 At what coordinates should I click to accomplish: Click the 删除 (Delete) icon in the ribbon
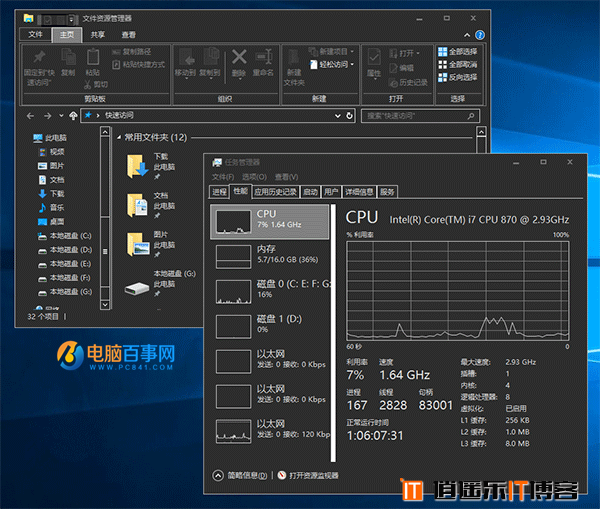point(239,62)
